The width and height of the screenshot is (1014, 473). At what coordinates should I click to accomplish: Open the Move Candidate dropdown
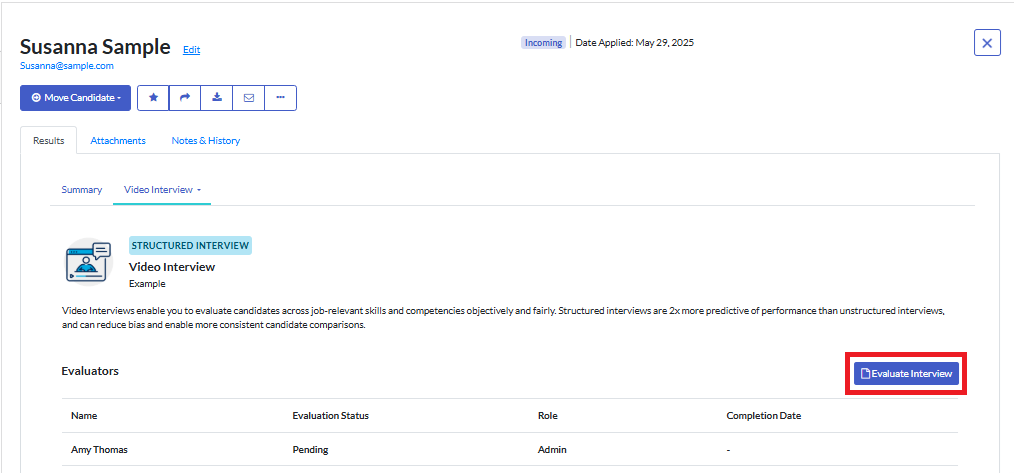76,98
